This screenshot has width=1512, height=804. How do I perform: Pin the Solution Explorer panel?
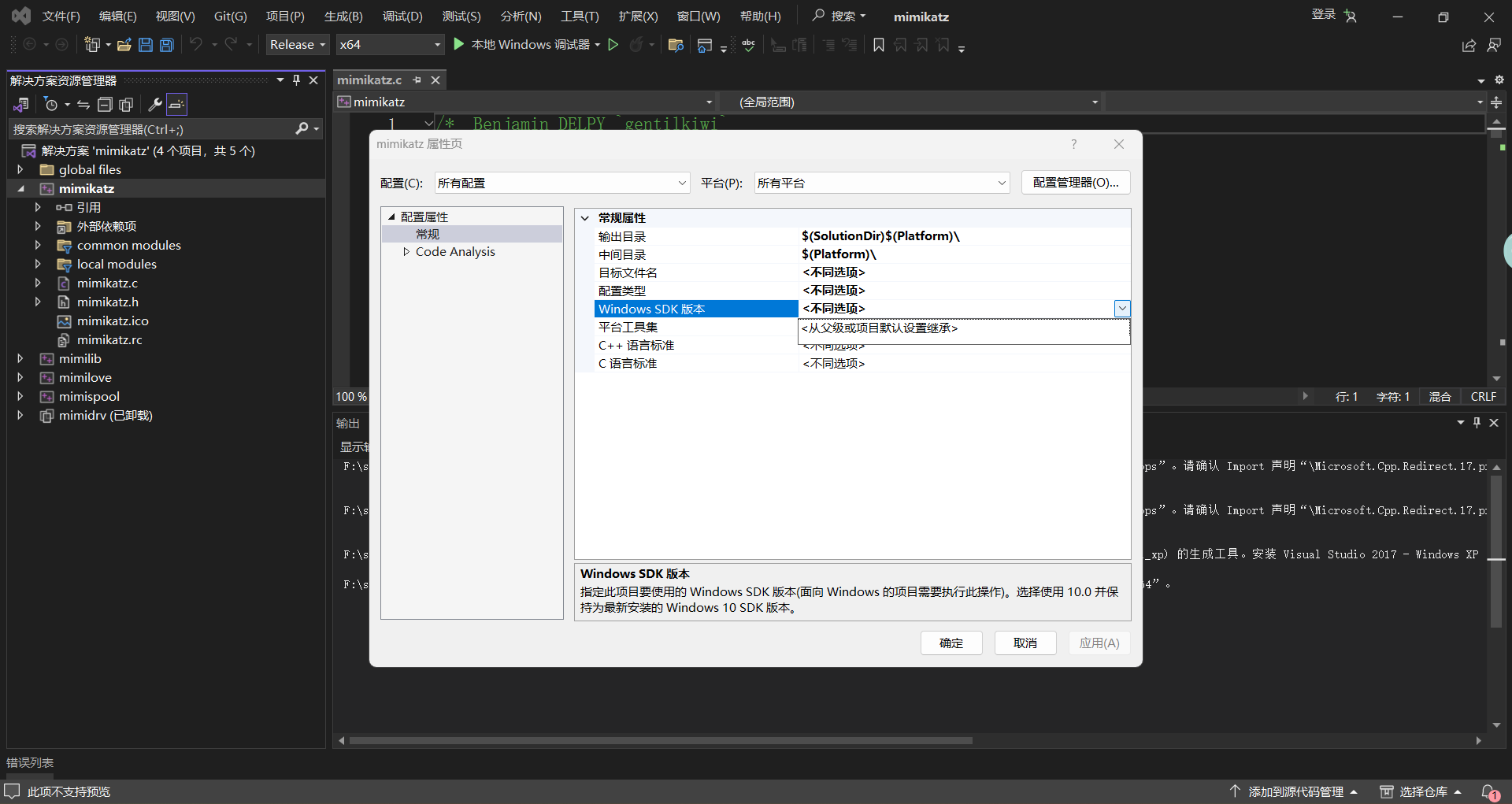tap(296, 80)
